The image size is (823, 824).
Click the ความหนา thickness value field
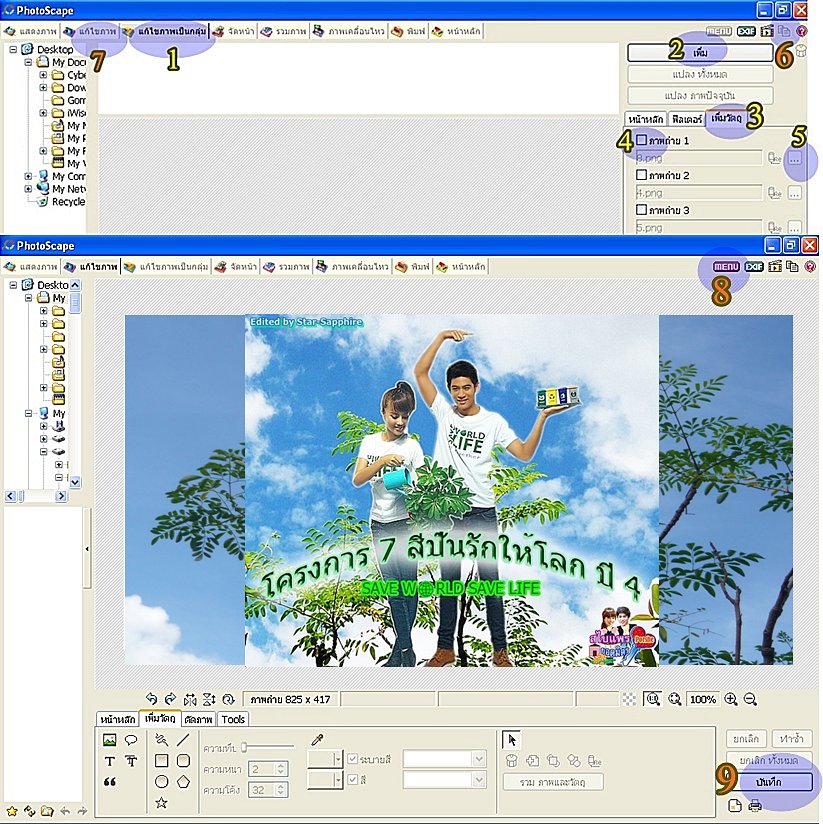(x=263, y=769)
